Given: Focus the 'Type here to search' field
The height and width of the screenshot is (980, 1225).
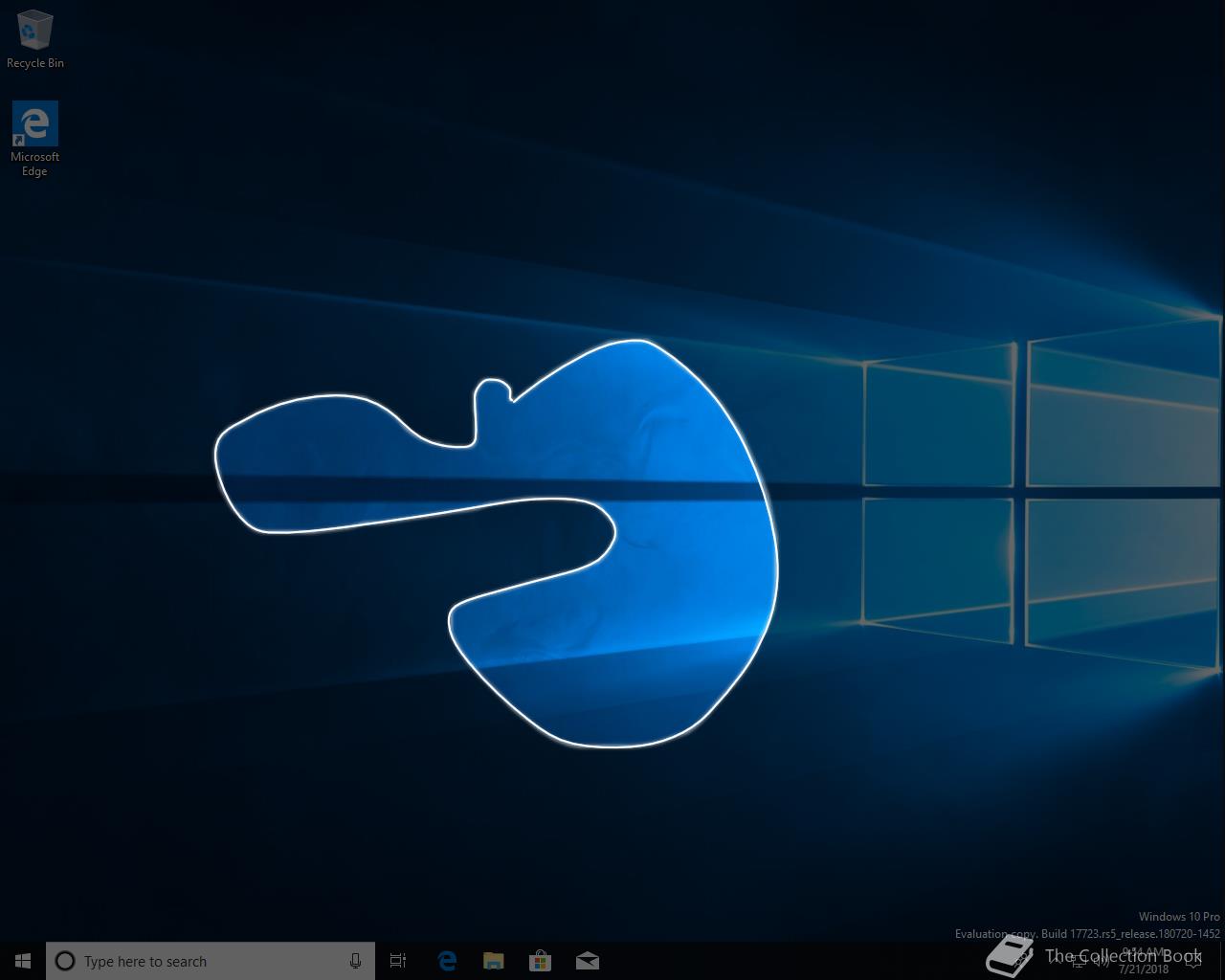Looking at the screenshot, I should coord(211,961).
